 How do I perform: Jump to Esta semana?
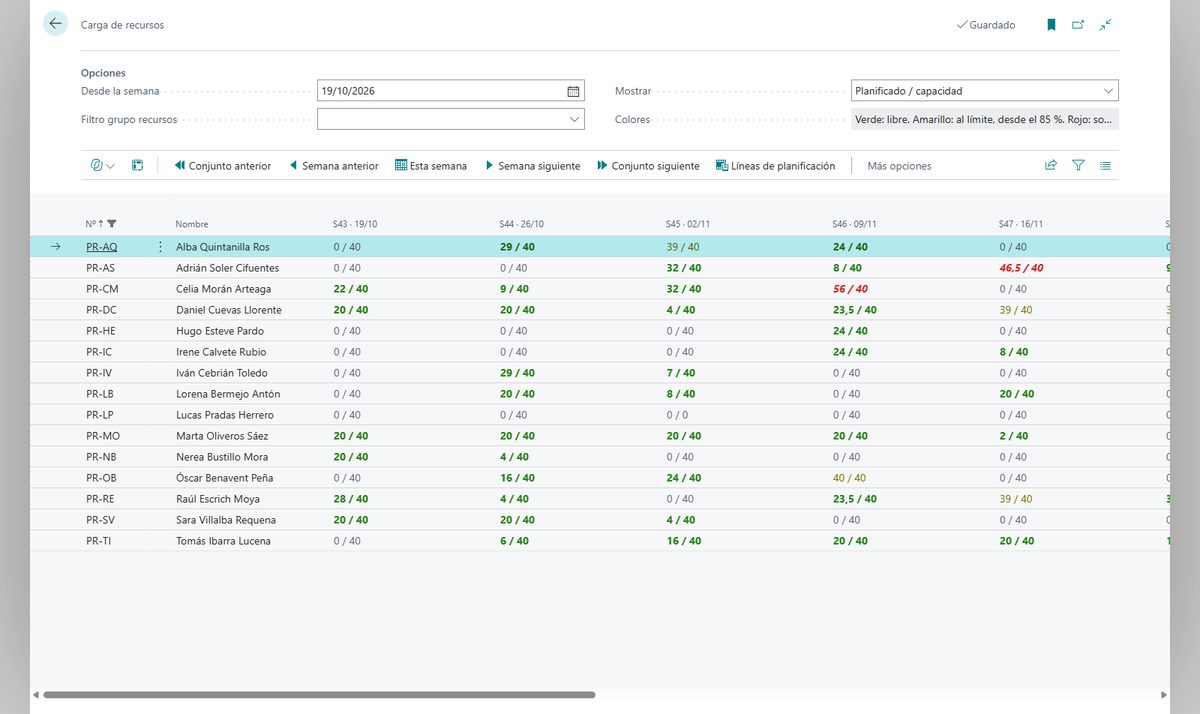pyautogui.click(x=431, y=166)
